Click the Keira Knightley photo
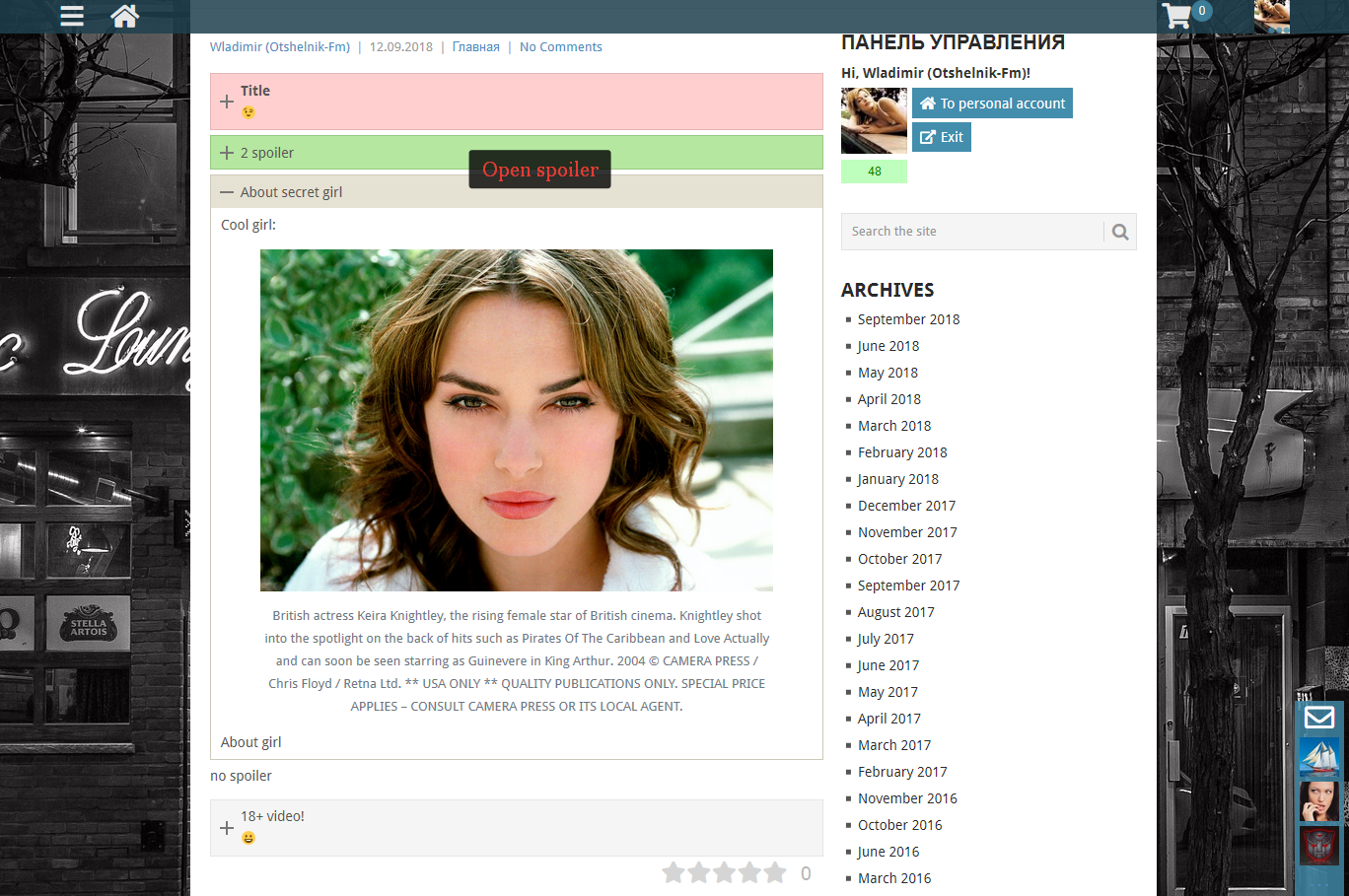The width and height of the screenshot is (1349, 896). (x=517, y=420)
